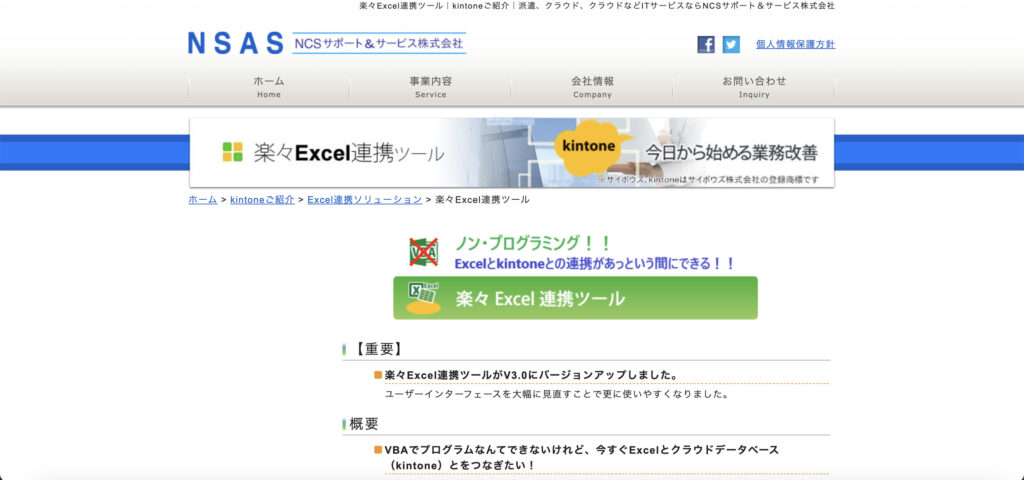Image resolution: width=1024 pixels, height=480 pixels.
Task: Click the four-square kintone icon in banner
Action: coord(232,152)
